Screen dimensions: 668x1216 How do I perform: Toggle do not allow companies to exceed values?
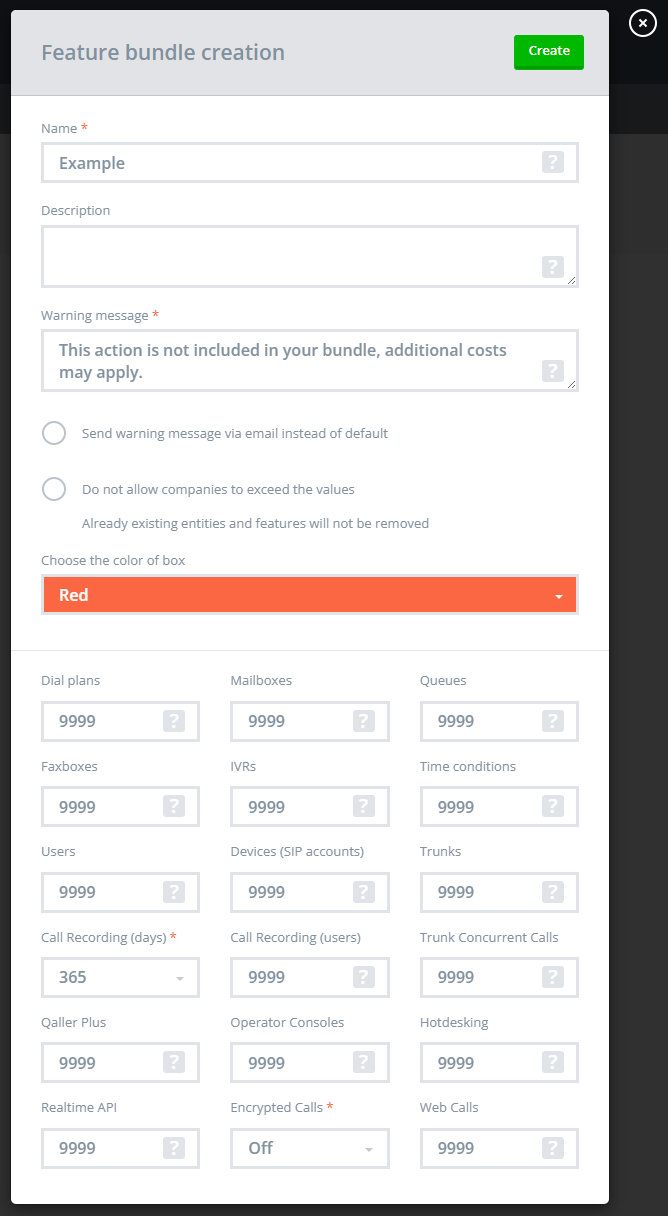tap(54, 489)
